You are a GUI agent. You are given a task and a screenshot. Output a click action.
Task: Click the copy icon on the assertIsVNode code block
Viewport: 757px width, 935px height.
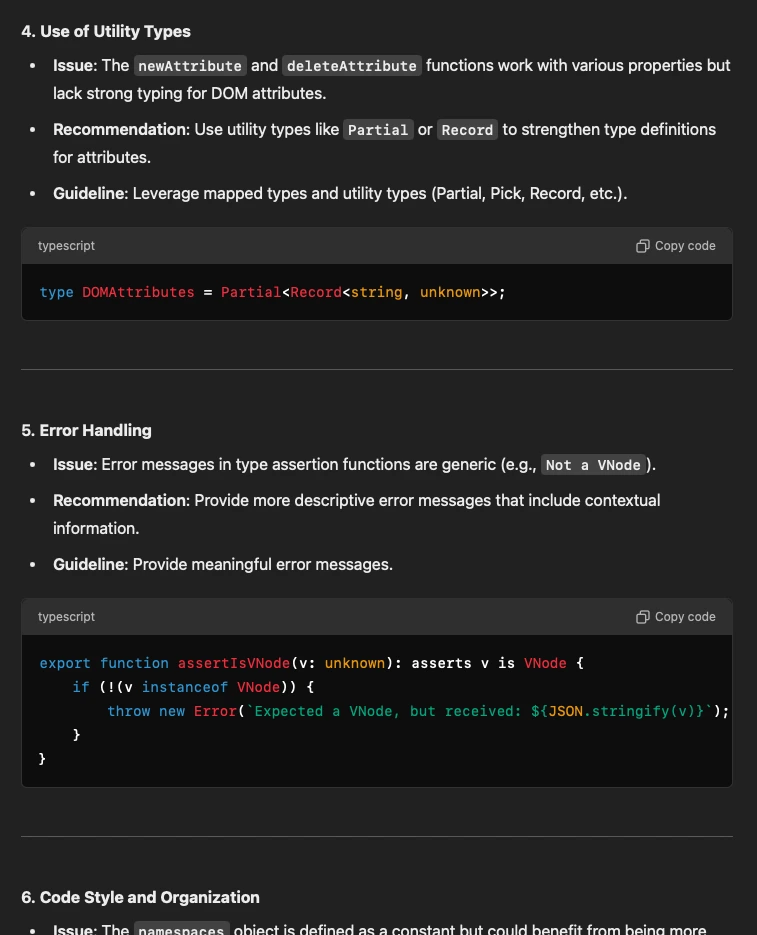tap(642, 617)
